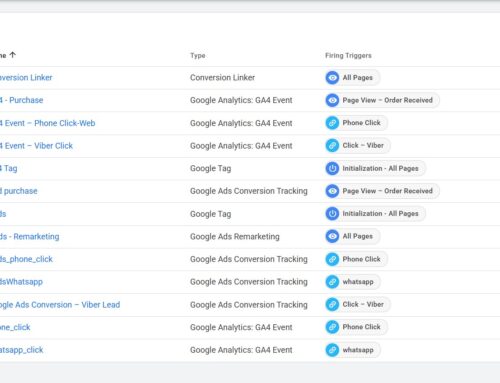500x383 pixels.
Task: Click 'Google Ads Conversion Tracking' in Viber Lead row
Action: tap(249, 305)
